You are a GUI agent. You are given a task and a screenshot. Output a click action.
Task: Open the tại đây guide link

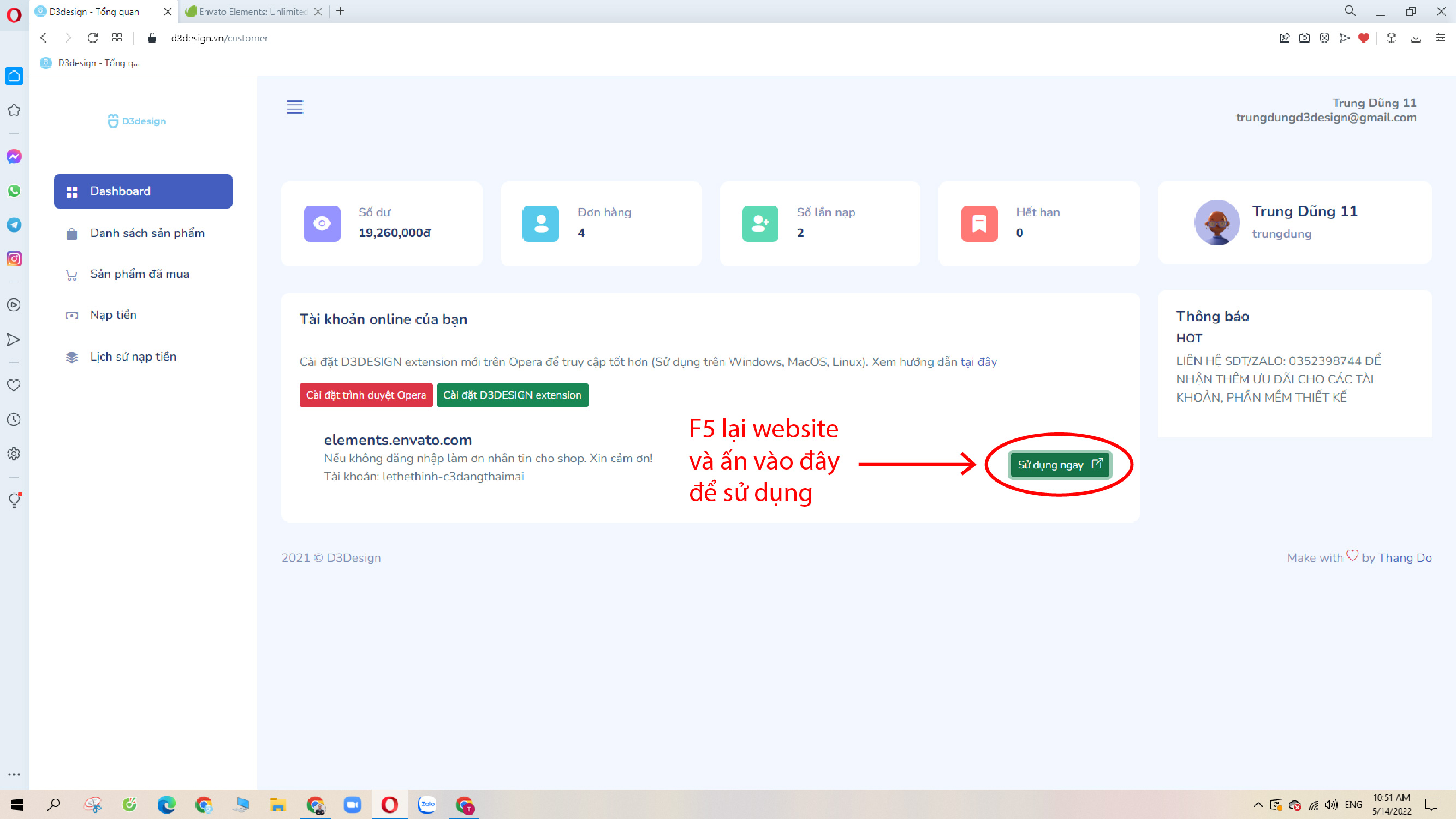978,362
